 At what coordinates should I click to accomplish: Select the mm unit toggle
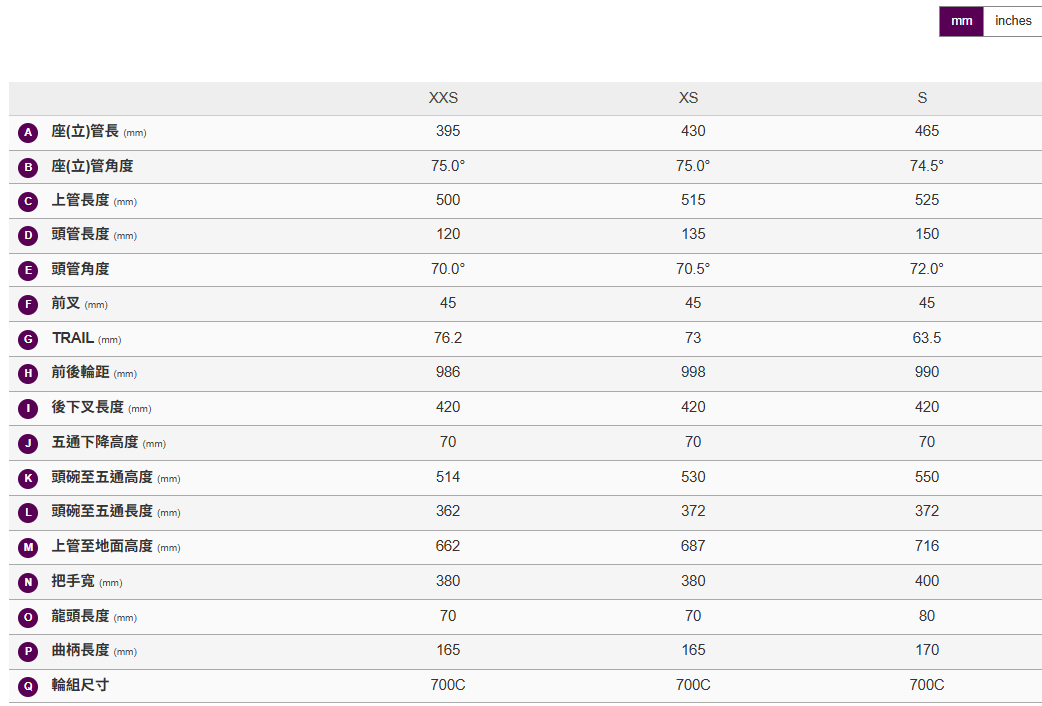[961, 21]
